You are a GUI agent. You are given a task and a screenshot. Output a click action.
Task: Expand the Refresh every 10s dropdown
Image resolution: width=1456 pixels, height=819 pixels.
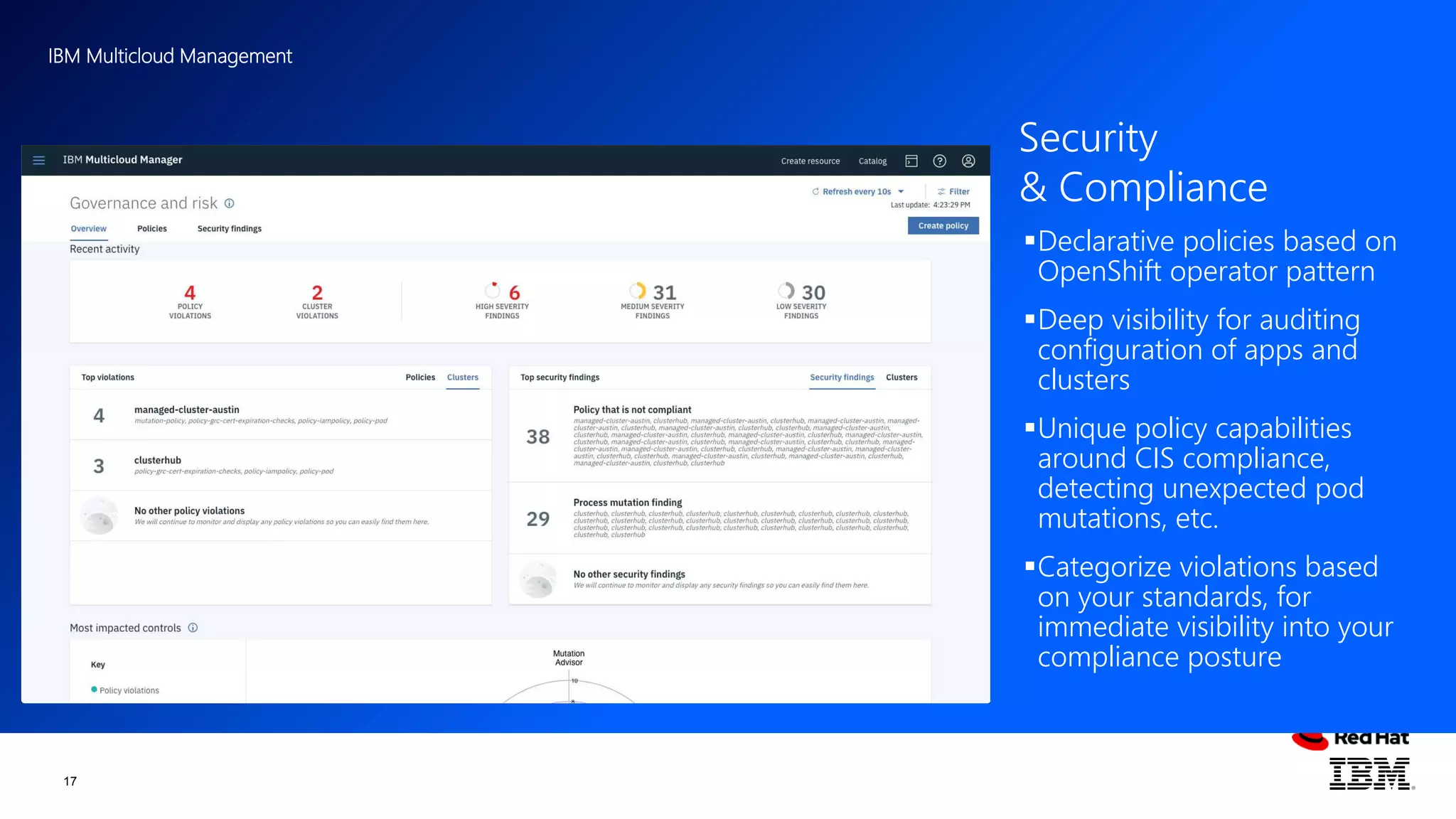(x=901, y=191)
